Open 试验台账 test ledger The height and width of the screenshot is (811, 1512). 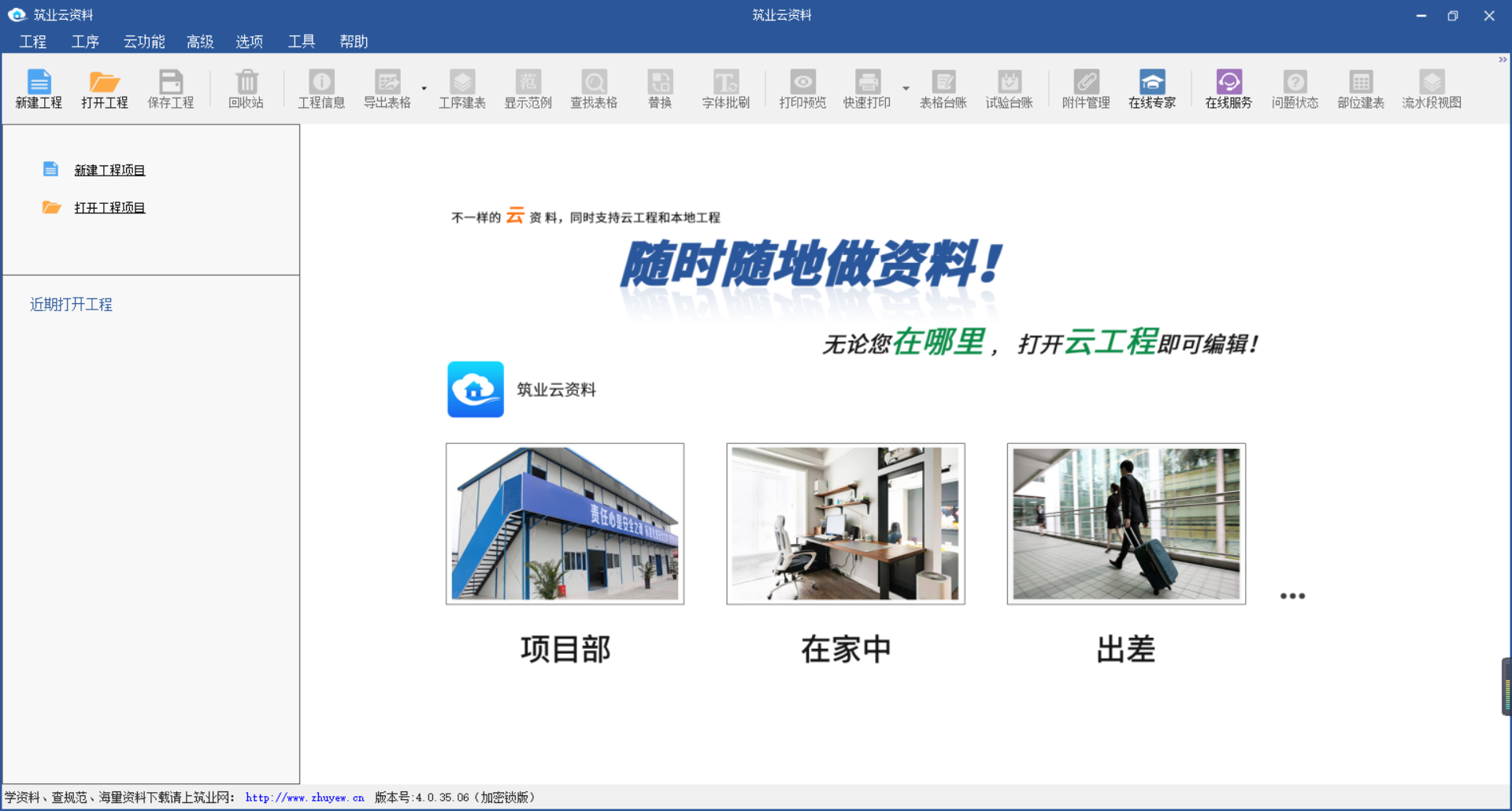tap(1010, 88)
